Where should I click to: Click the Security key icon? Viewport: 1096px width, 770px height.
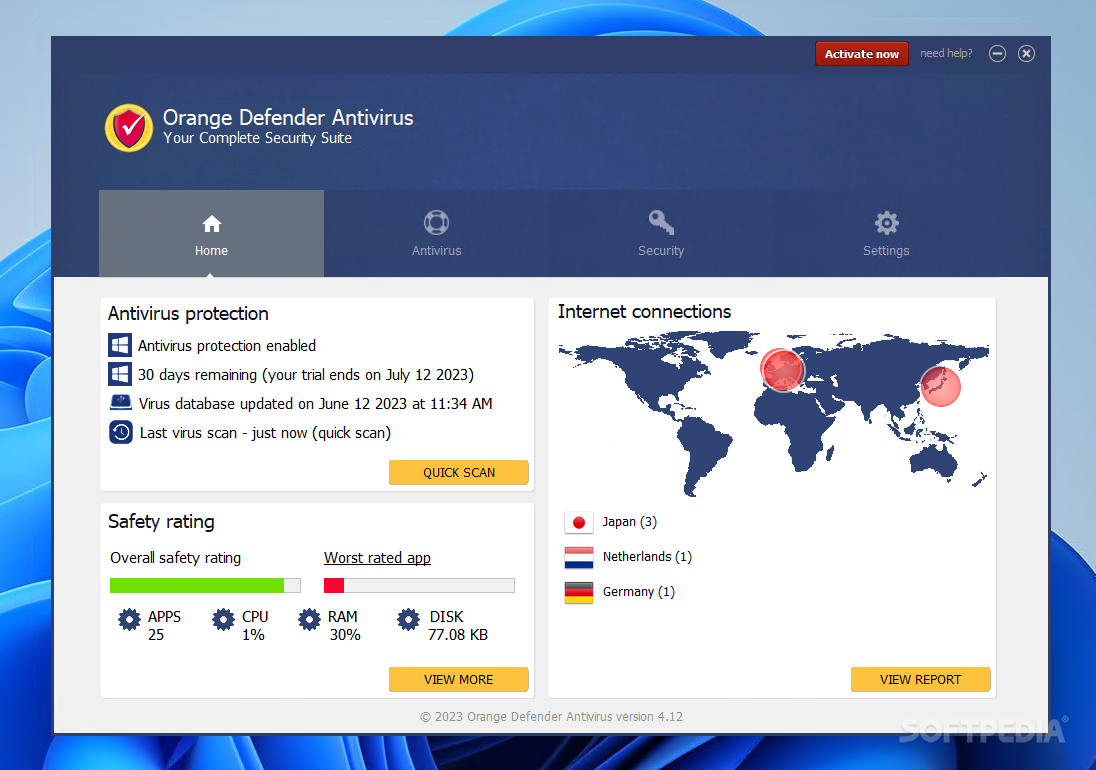click(x=661, y=222)
